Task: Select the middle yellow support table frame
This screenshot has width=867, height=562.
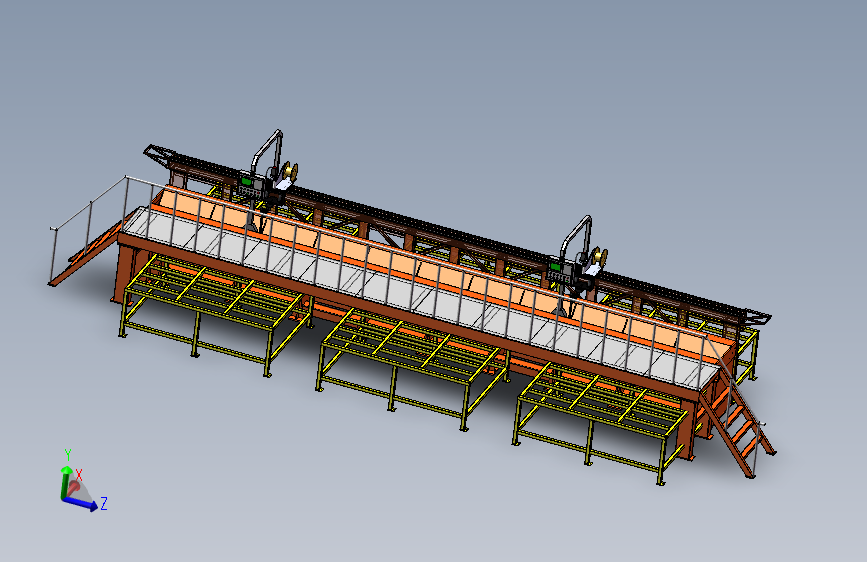Action: tap(414, 368)
